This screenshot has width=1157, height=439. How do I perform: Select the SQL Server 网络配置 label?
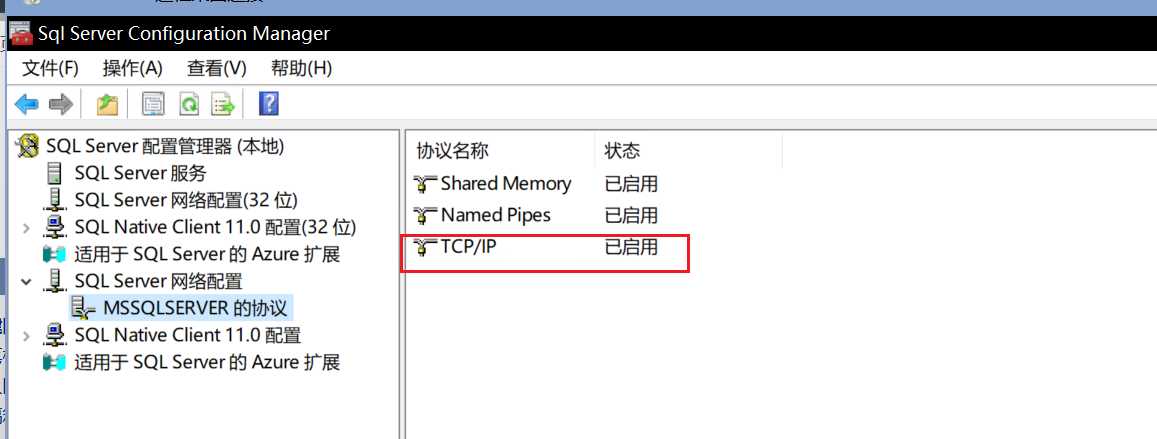pyautogui.click(x=158, y=281)
